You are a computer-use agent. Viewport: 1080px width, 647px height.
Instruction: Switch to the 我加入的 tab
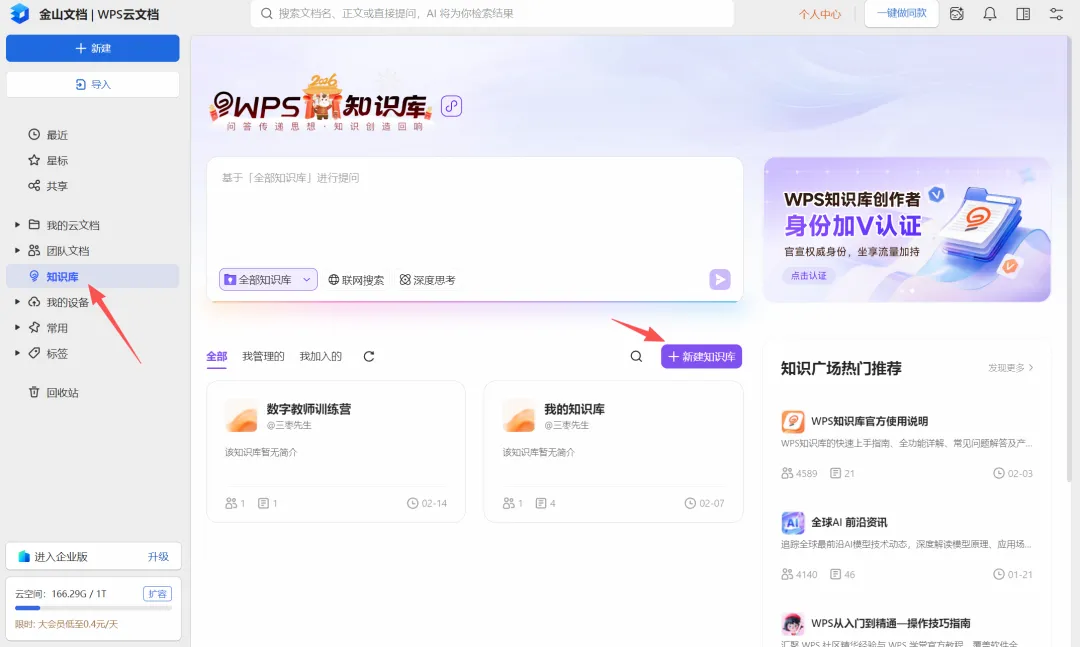coord(320,356)
